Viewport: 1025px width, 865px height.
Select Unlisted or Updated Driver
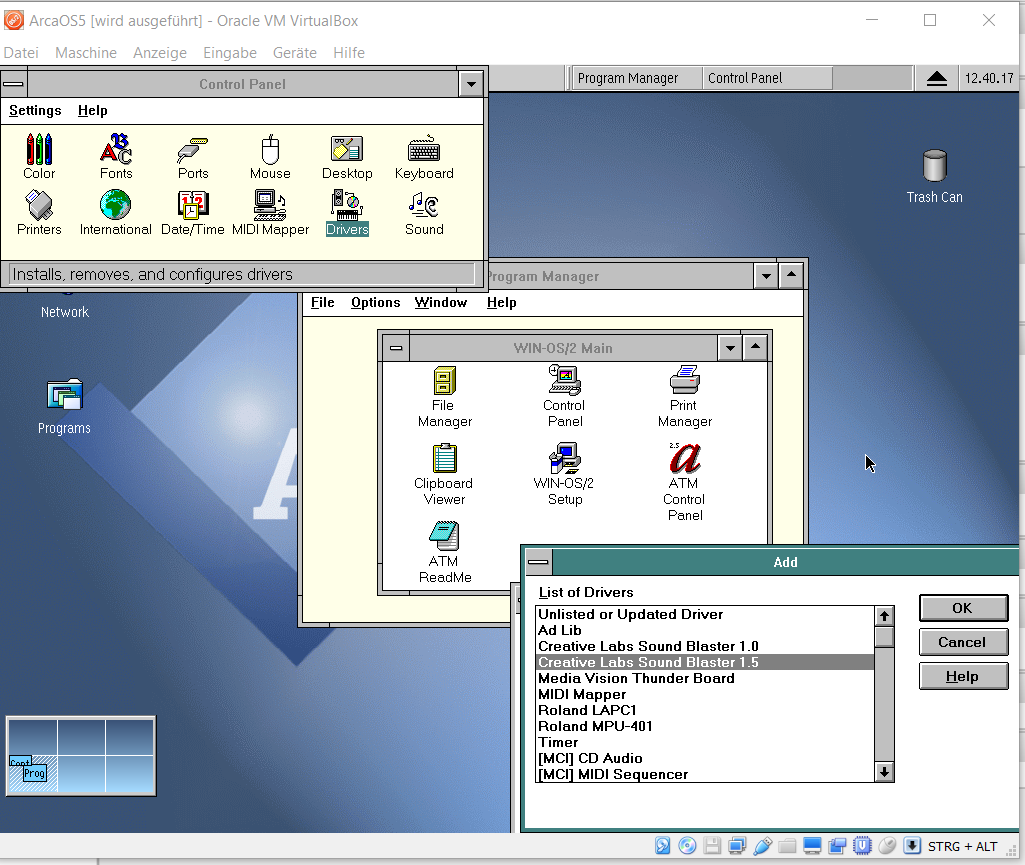tap(705, 614)
